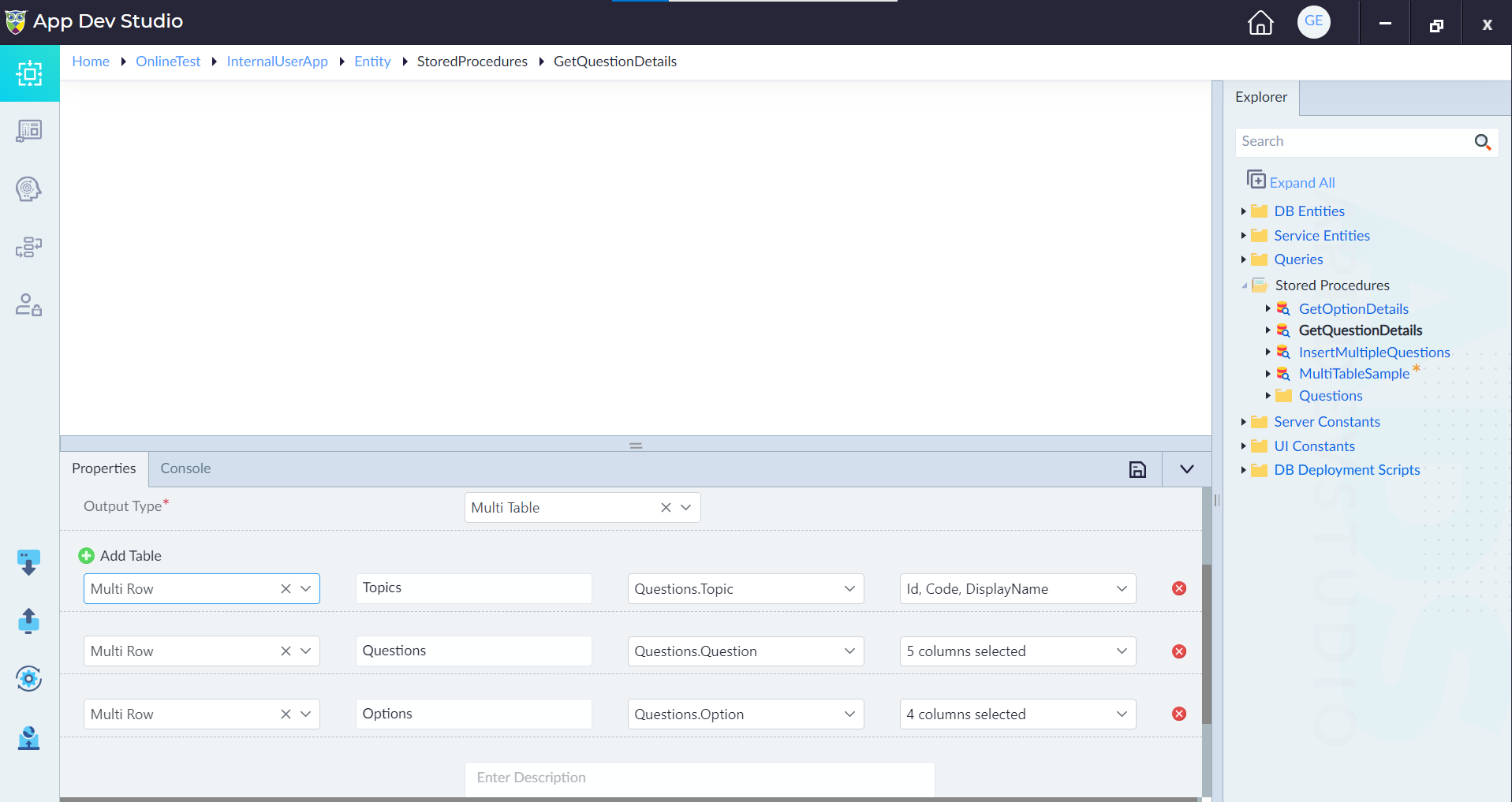Open the 5 columns selected dropdown
This screenshot has width=1512, height=802.
click(1018, 651)
